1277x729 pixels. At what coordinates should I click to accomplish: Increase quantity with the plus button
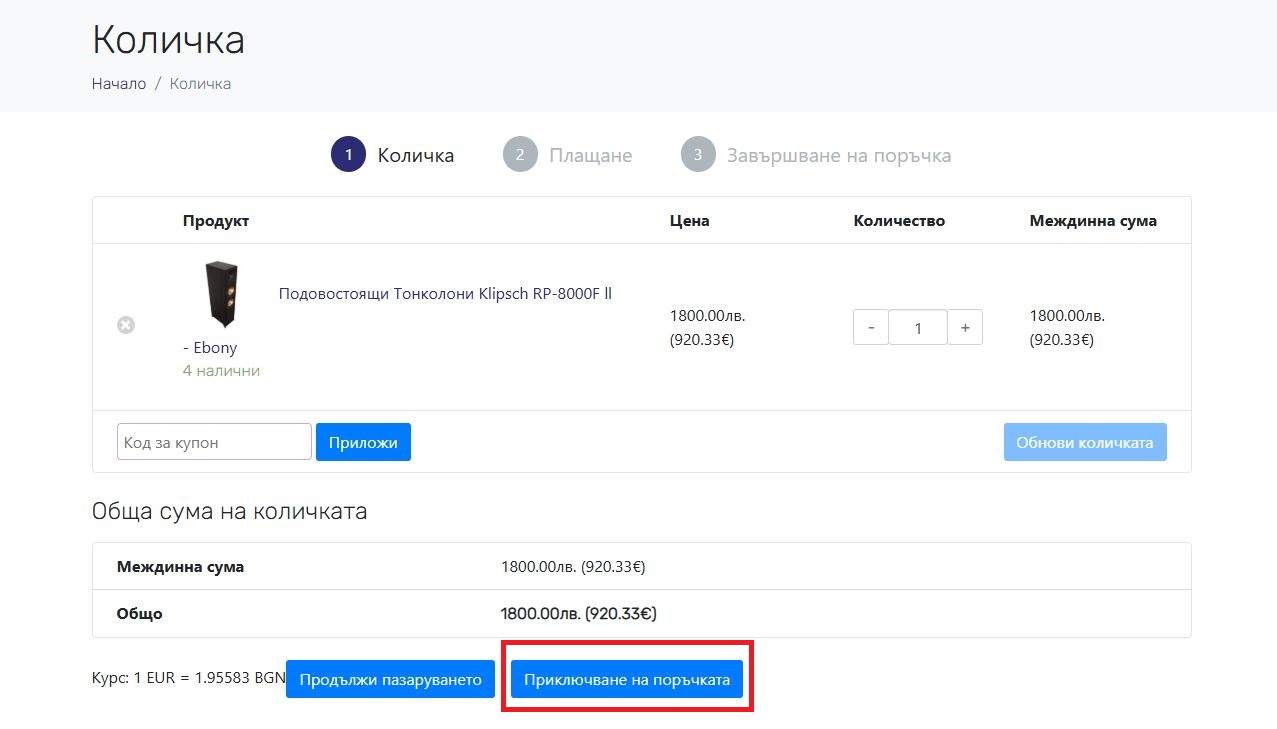(x=965, y=327)
